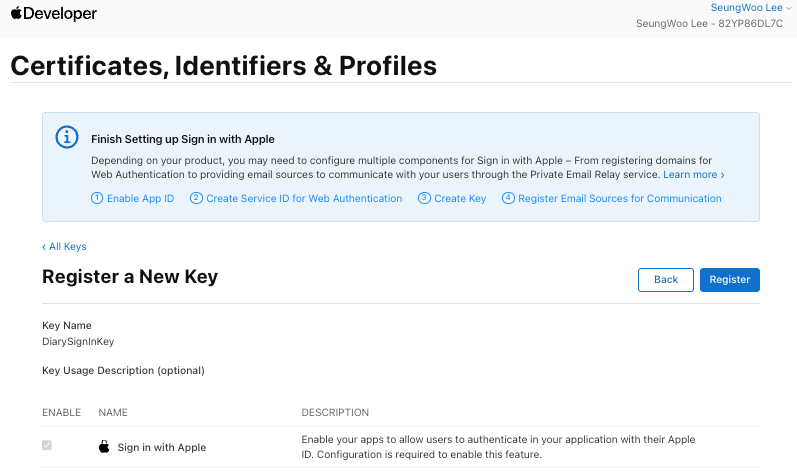Screen dimensions: 797x476
Task: Click the ENABLE column header
Action: (62, 412)
